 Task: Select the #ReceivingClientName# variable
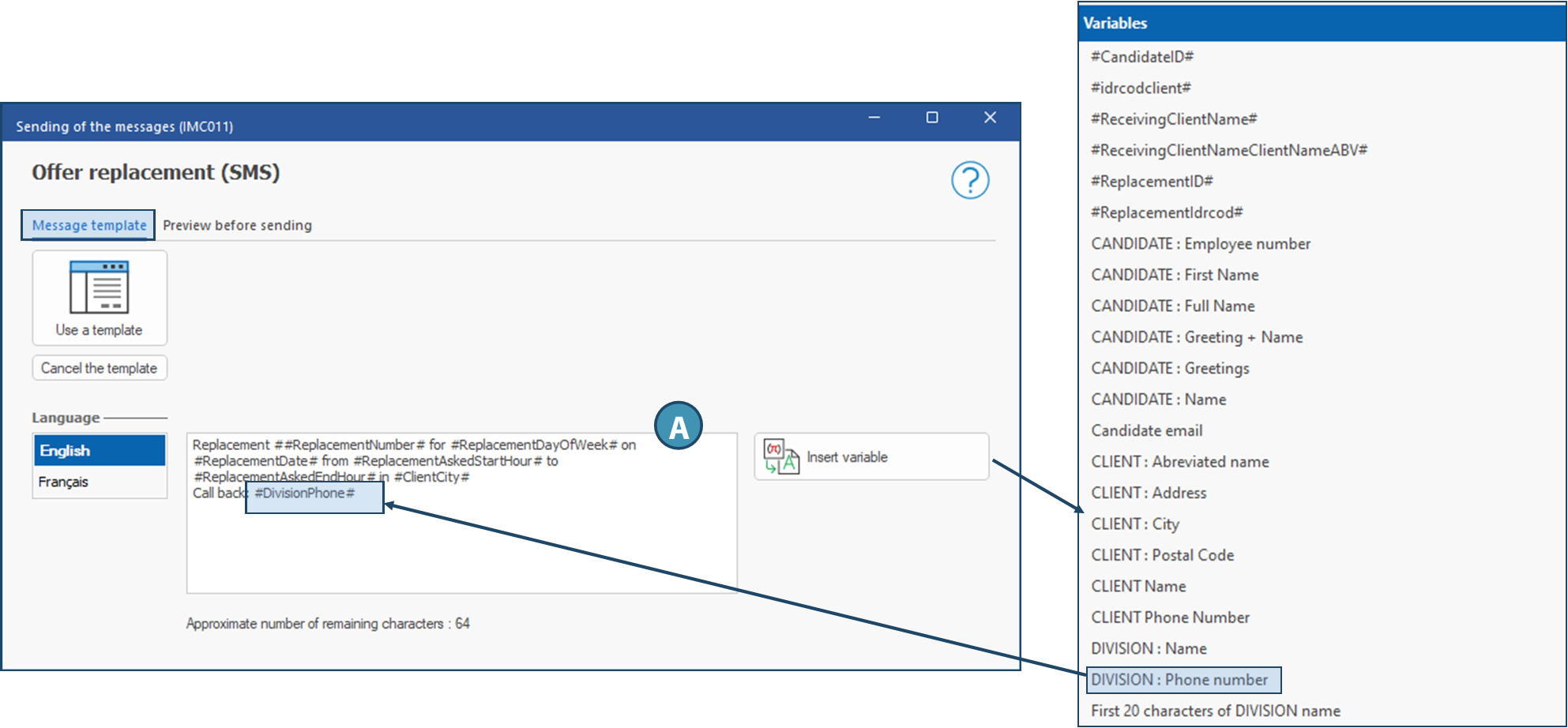tap(1174, 119)
